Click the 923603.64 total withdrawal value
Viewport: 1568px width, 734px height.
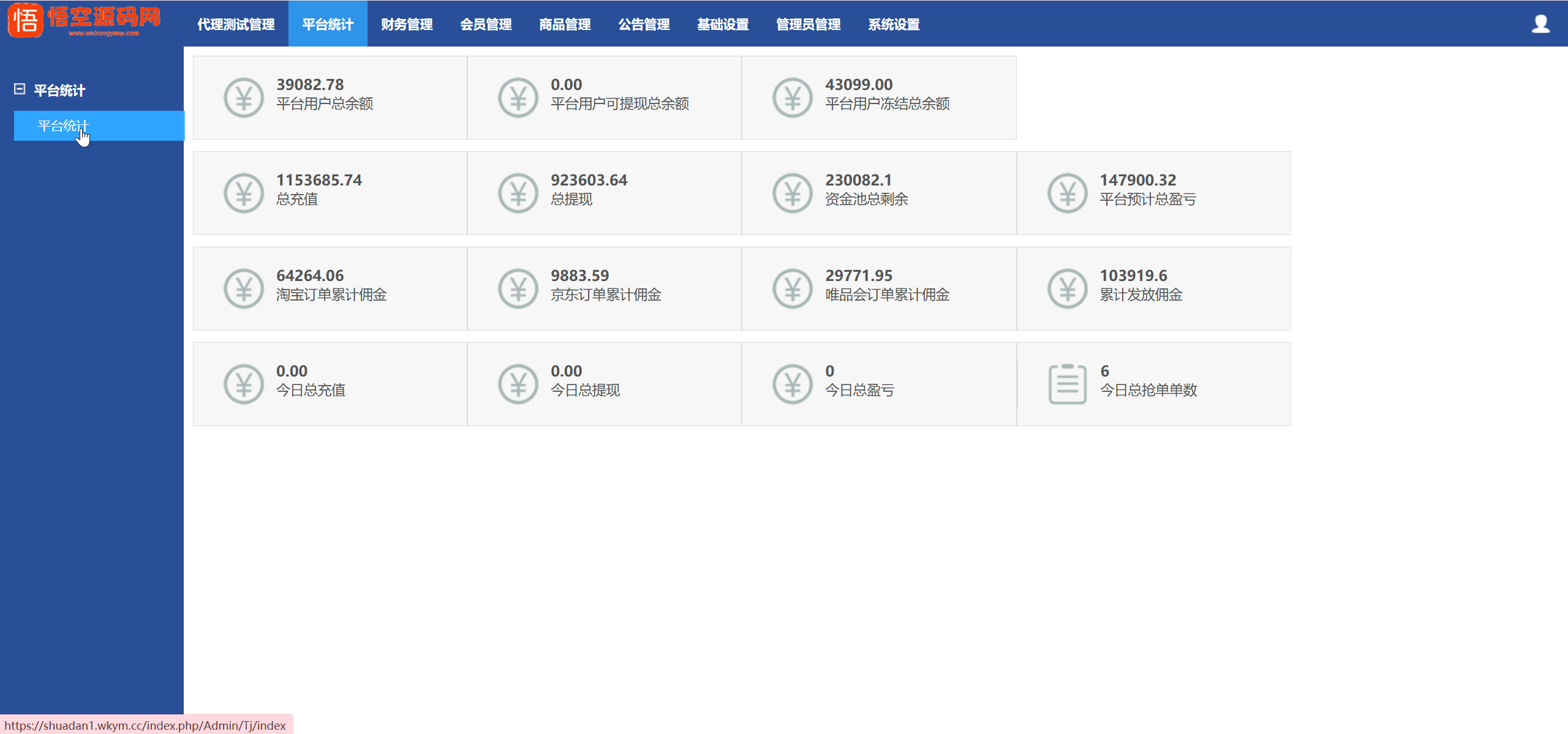[589, 180]
